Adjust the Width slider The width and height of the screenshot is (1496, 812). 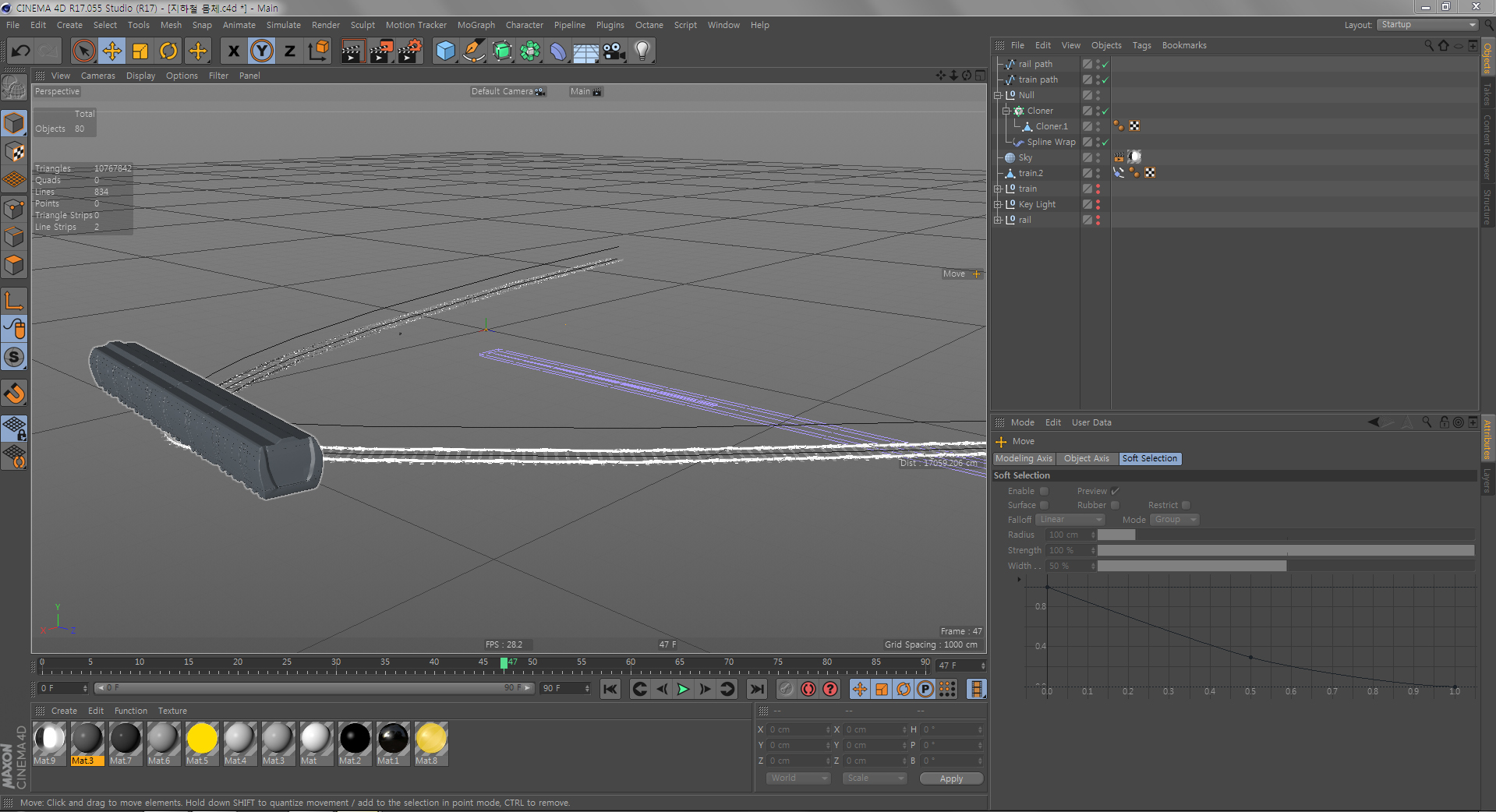(x=1286, y=566)
